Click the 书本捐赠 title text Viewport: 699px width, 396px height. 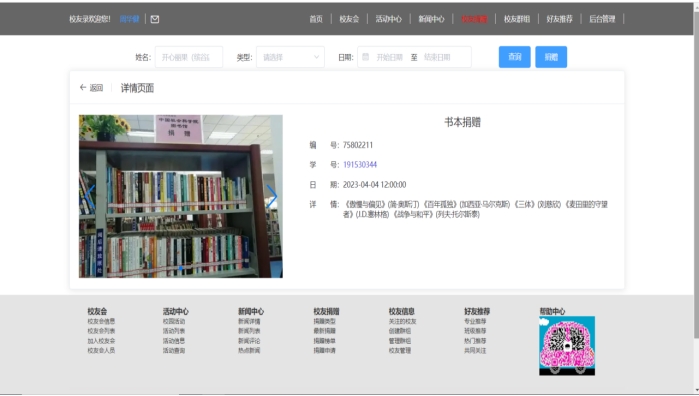click(x=462, y=122)
